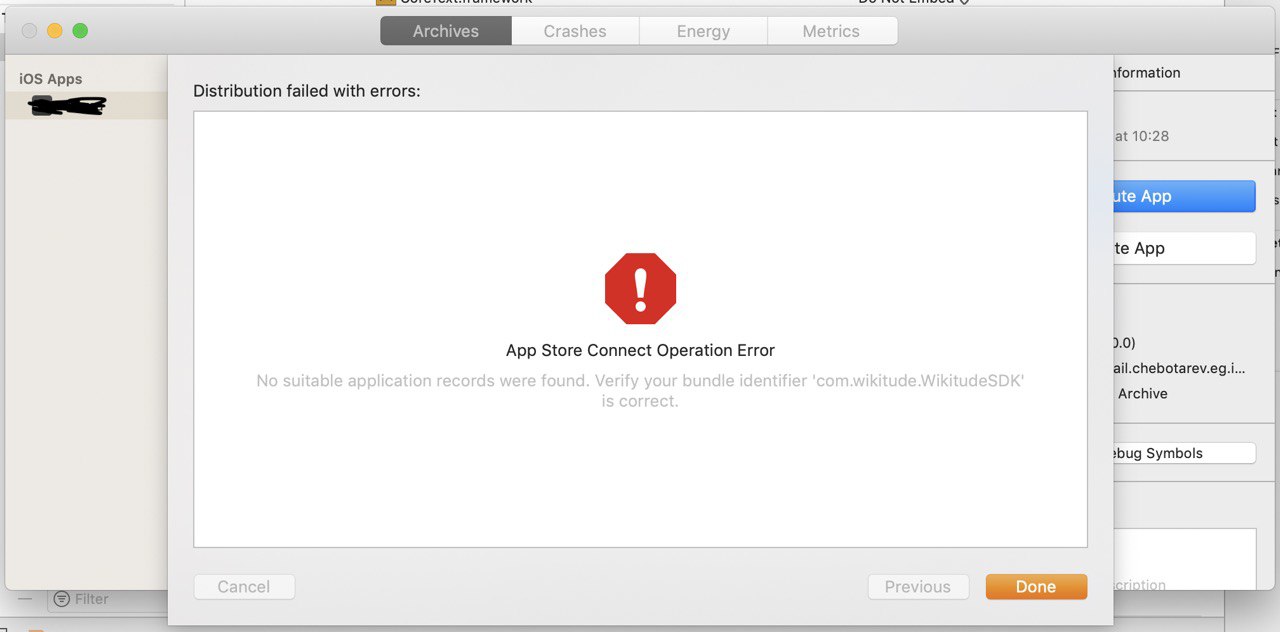Click the archive description text box
This screenshot has width=1280, height=632.
point(1184,559)
